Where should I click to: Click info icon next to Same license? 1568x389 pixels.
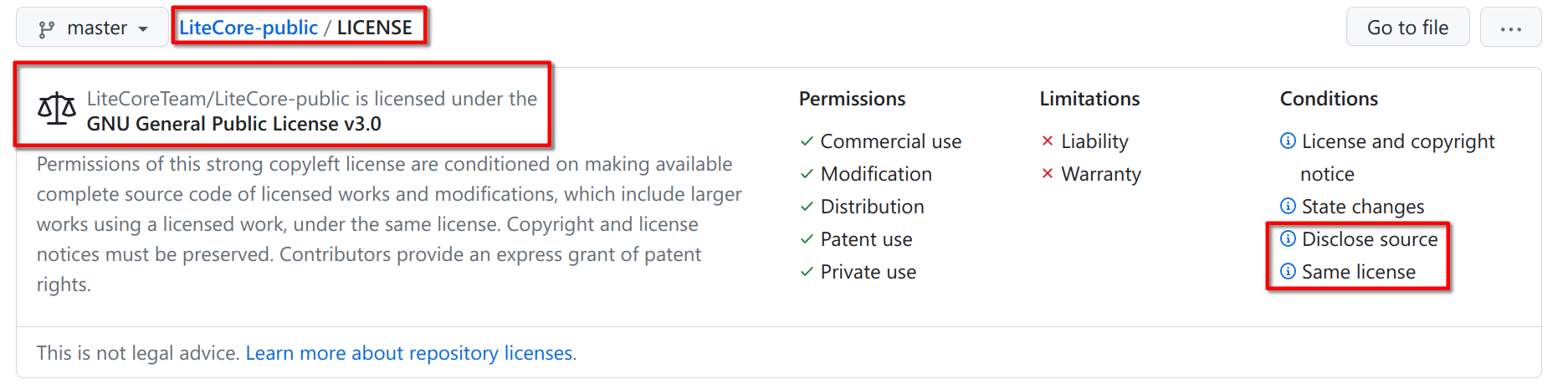(1288, 271)
